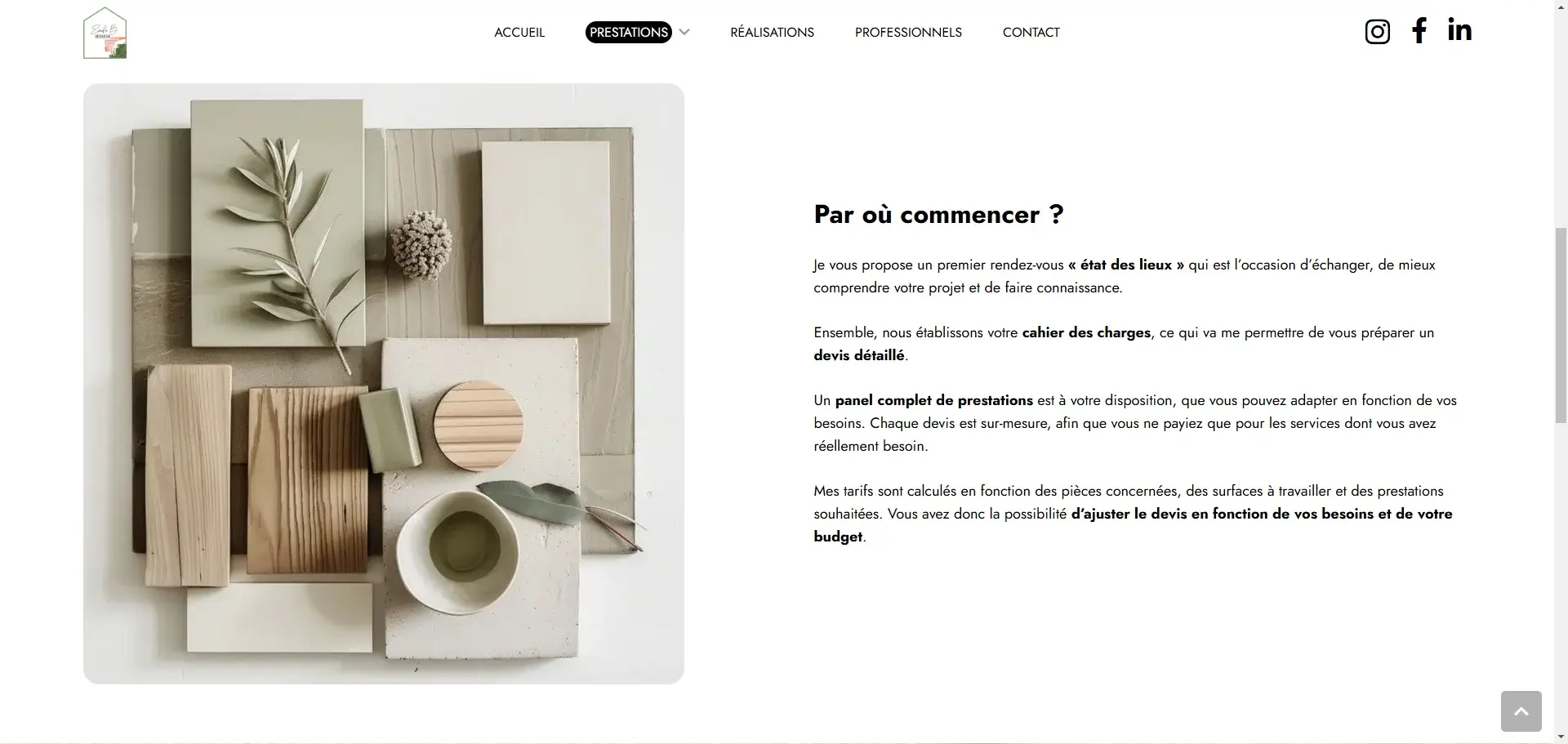Click the bold "cahier des charges" text
Screen dimensions: 1568x744
[1086, 332]
